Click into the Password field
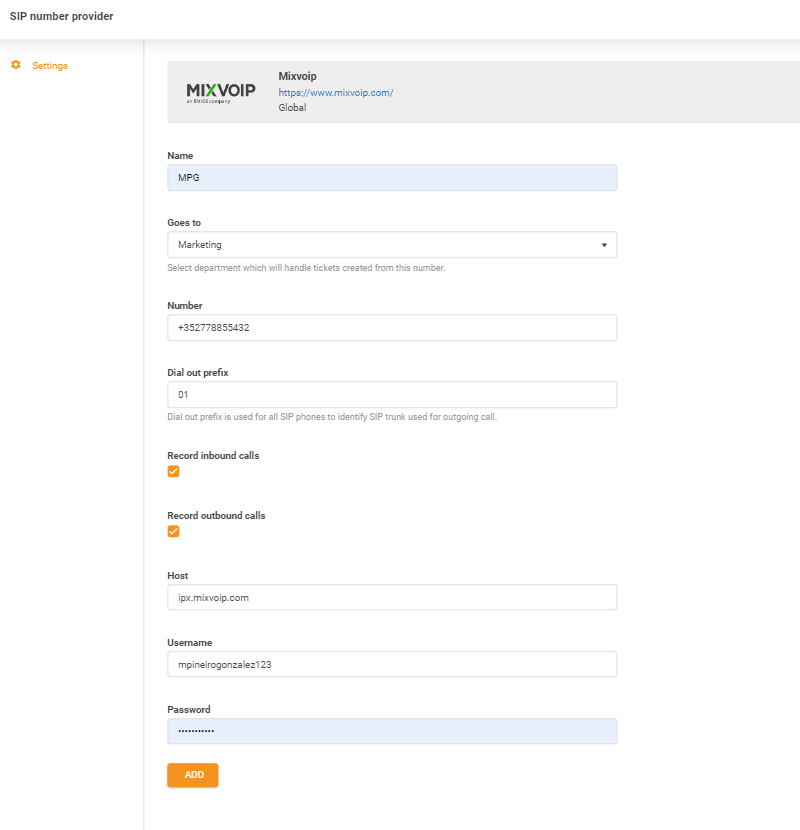 click(391, 731)
